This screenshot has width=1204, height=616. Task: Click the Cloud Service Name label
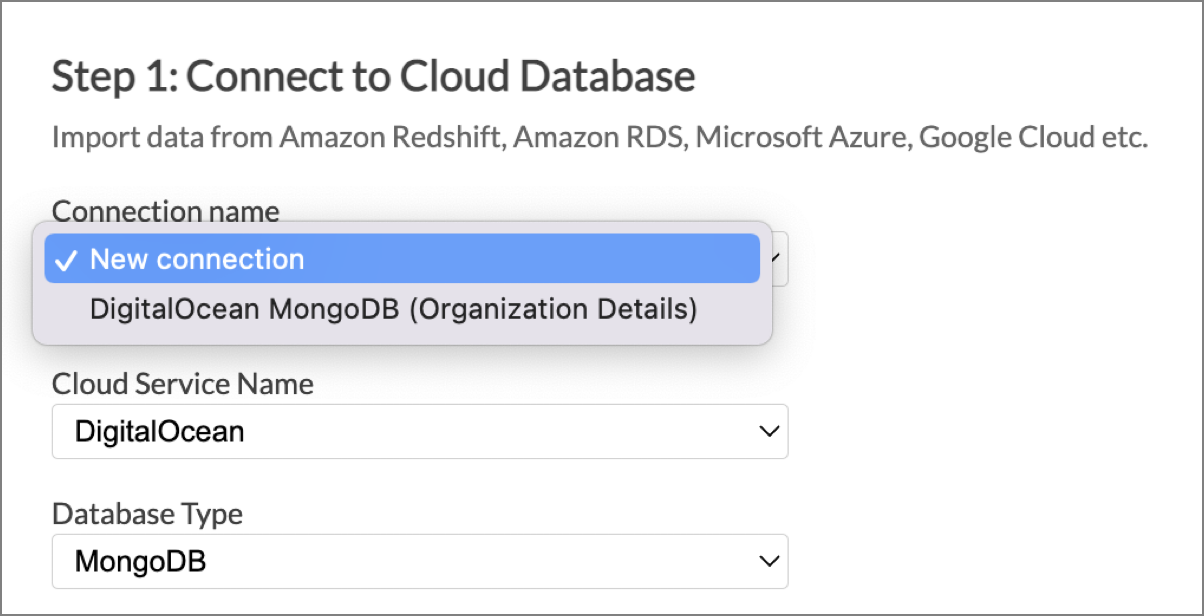[x=182, y=384]
